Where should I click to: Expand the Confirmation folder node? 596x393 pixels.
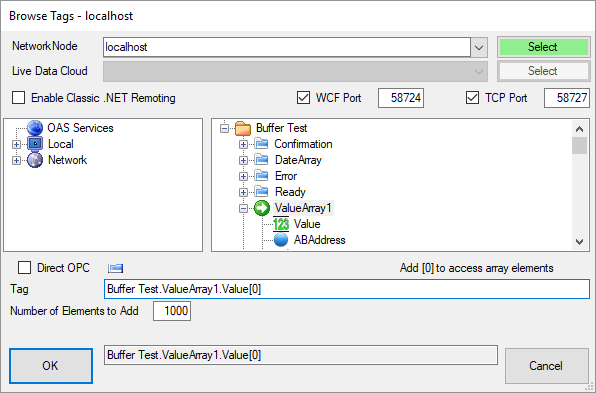(x=243, y=144)
